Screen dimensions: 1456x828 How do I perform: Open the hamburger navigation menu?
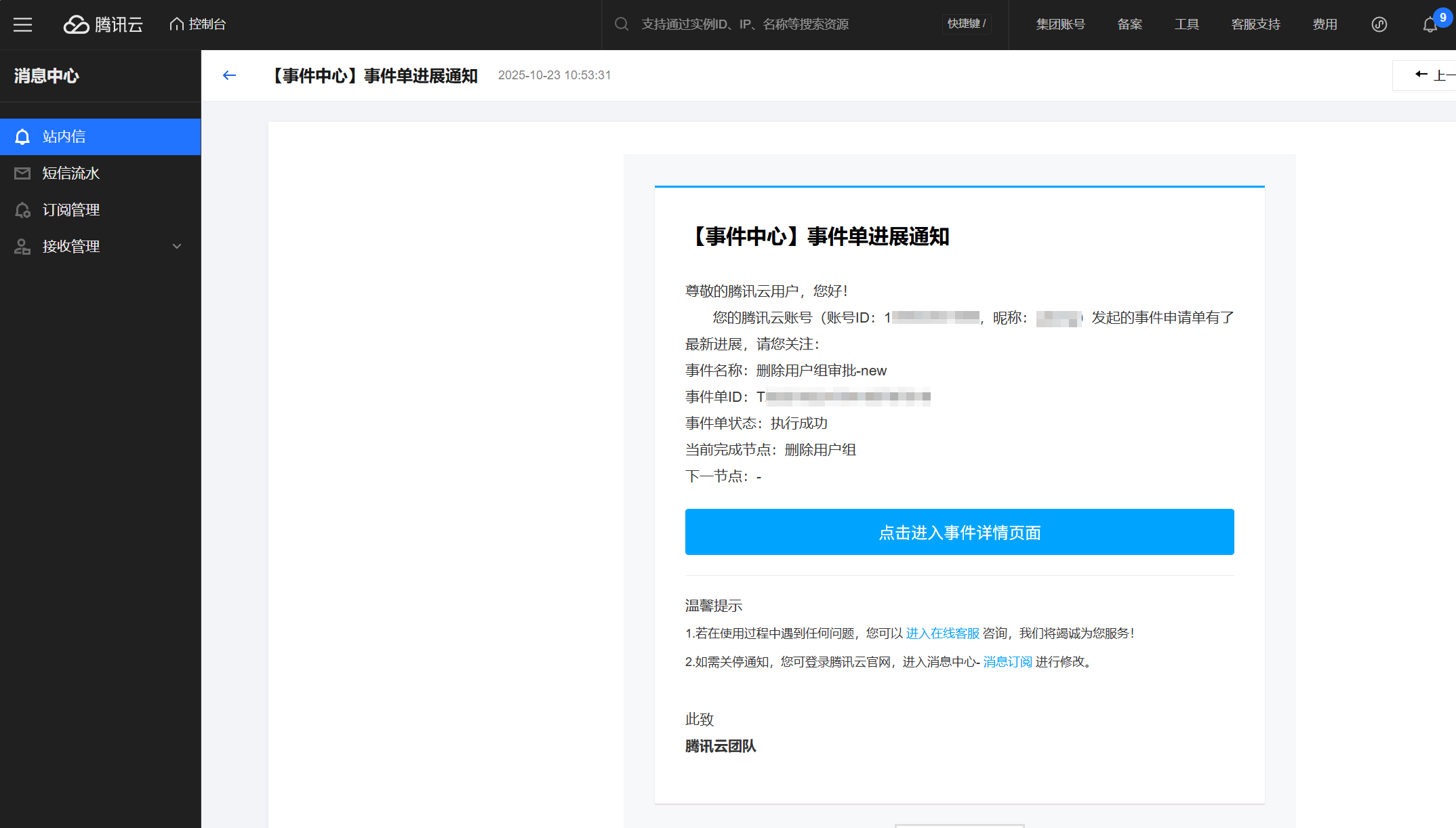coord(23,24)
